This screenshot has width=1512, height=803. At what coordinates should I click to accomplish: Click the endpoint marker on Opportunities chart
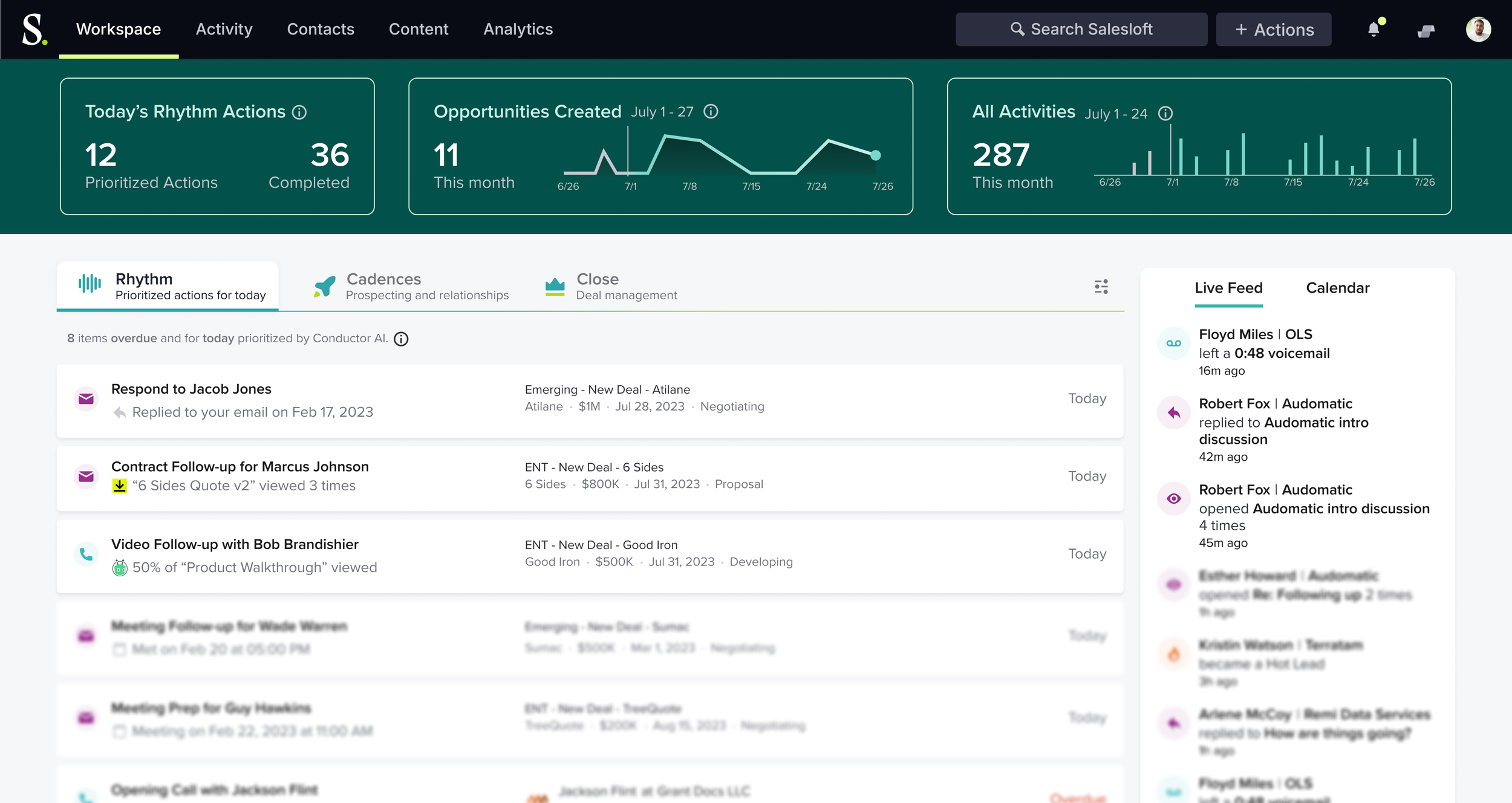(x=875, y=155)
